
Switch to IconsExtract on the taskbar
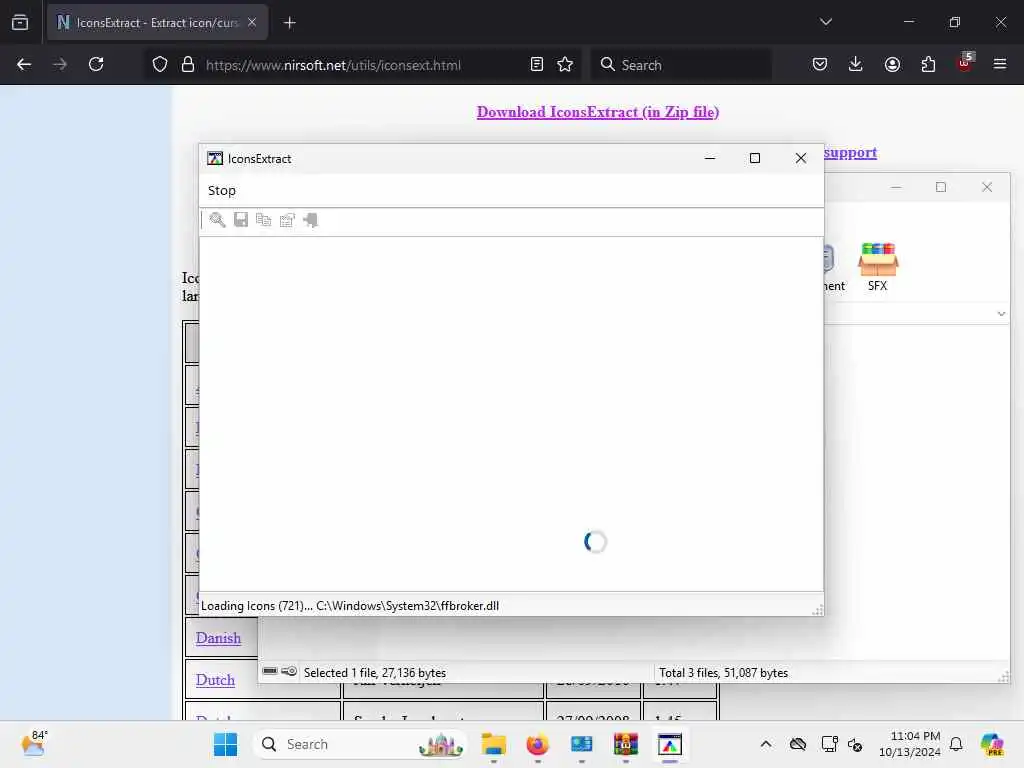click(669, 744)
